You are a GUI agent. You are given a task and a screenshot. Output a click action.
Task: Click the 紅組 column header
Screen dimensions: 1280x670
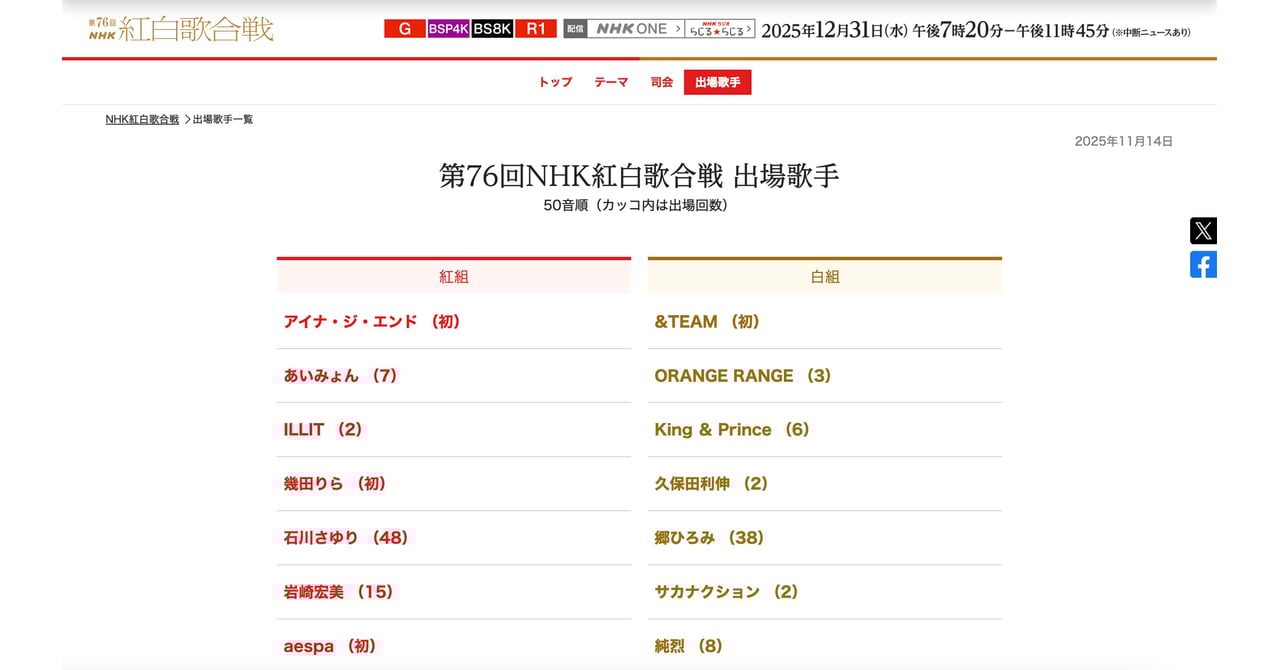coord(454,277)
